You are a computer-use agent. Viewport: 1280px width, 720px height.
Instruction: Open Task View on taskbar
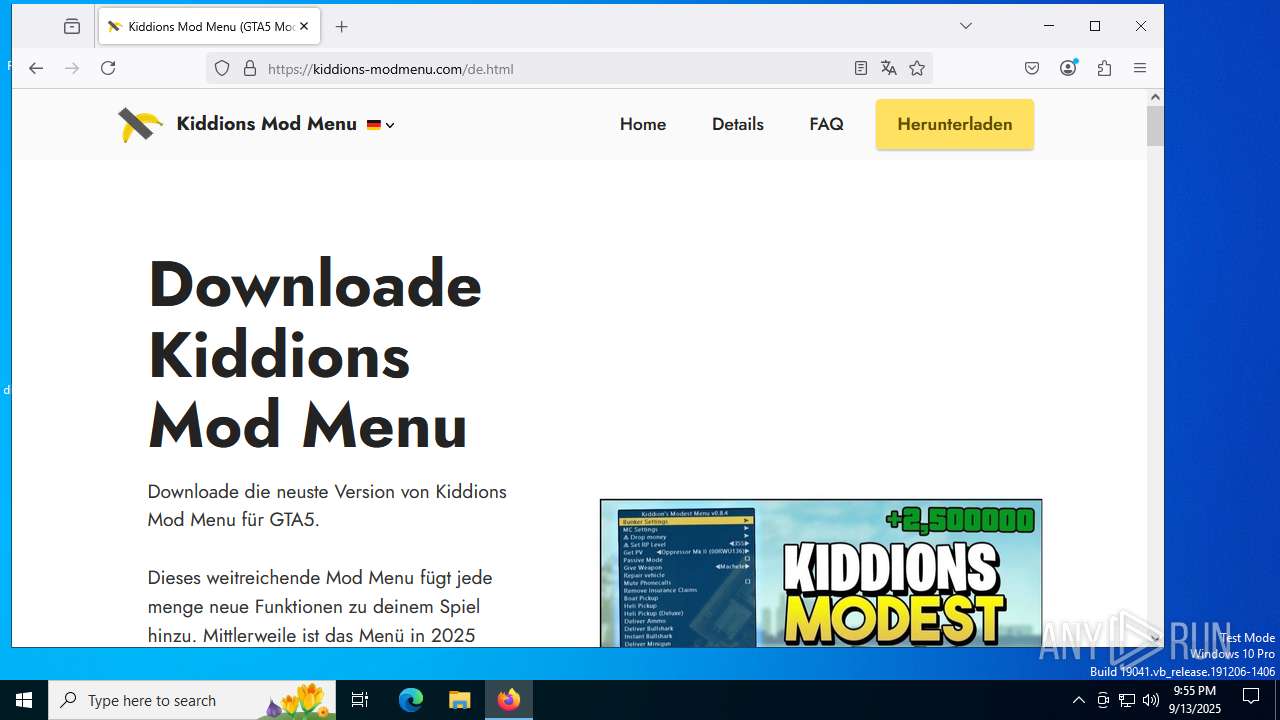(x=360, y=700)
